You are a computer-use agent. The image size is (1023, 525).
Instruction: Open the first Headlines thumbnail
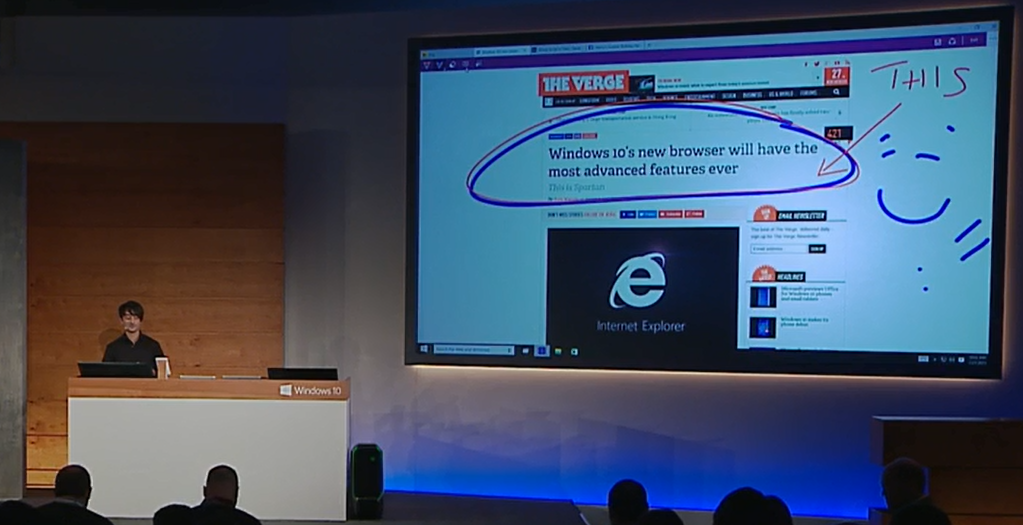763,297
